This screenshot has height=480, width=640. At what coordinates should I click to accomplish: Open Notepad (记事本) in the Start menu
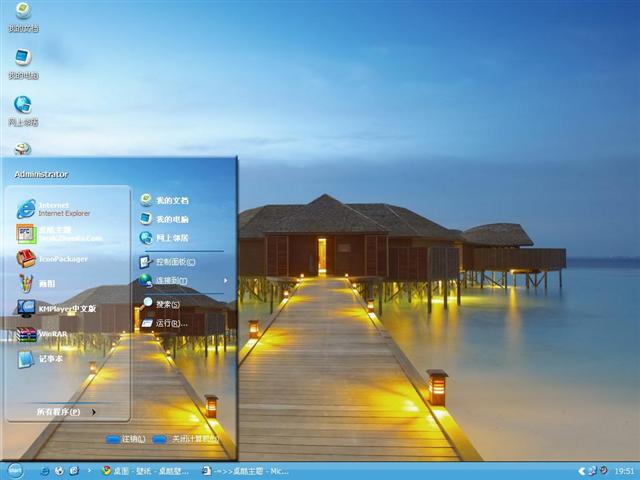coord(40,359)
